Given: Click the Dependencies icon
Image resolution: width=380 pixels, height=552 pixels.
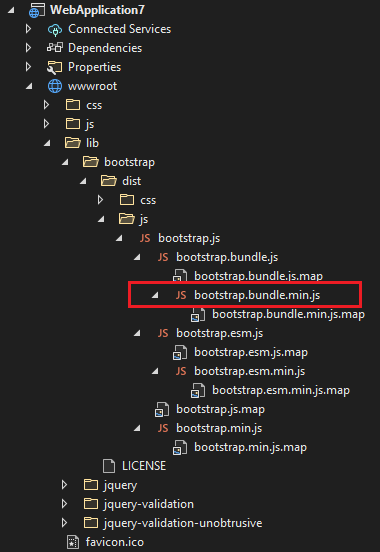Looking at the screenshot, I should (x=55, y=48).
